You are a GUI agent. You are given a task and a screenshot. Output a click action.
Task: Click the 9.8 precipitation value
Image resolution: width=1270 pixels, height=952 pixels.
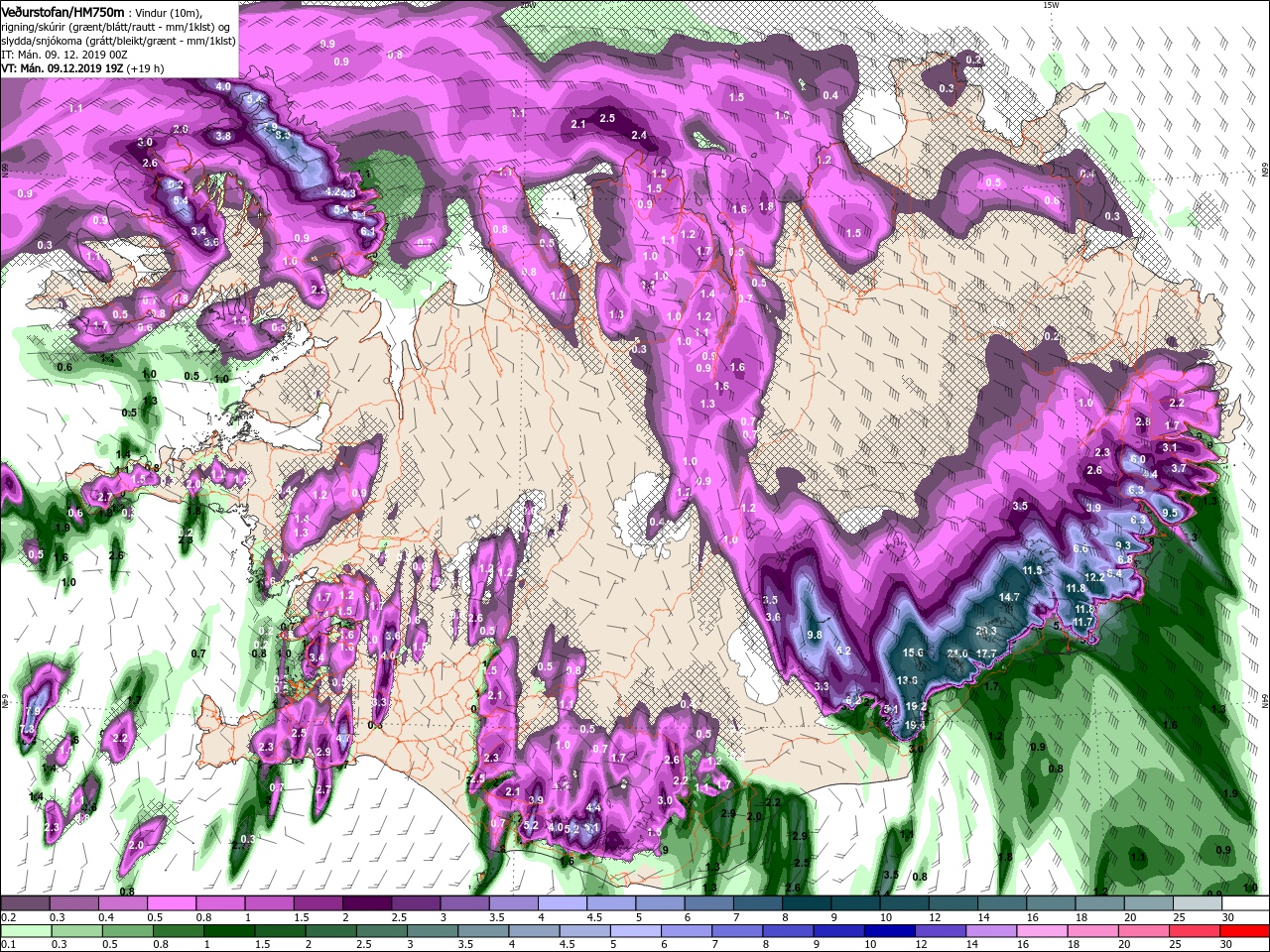pos(816,634)
